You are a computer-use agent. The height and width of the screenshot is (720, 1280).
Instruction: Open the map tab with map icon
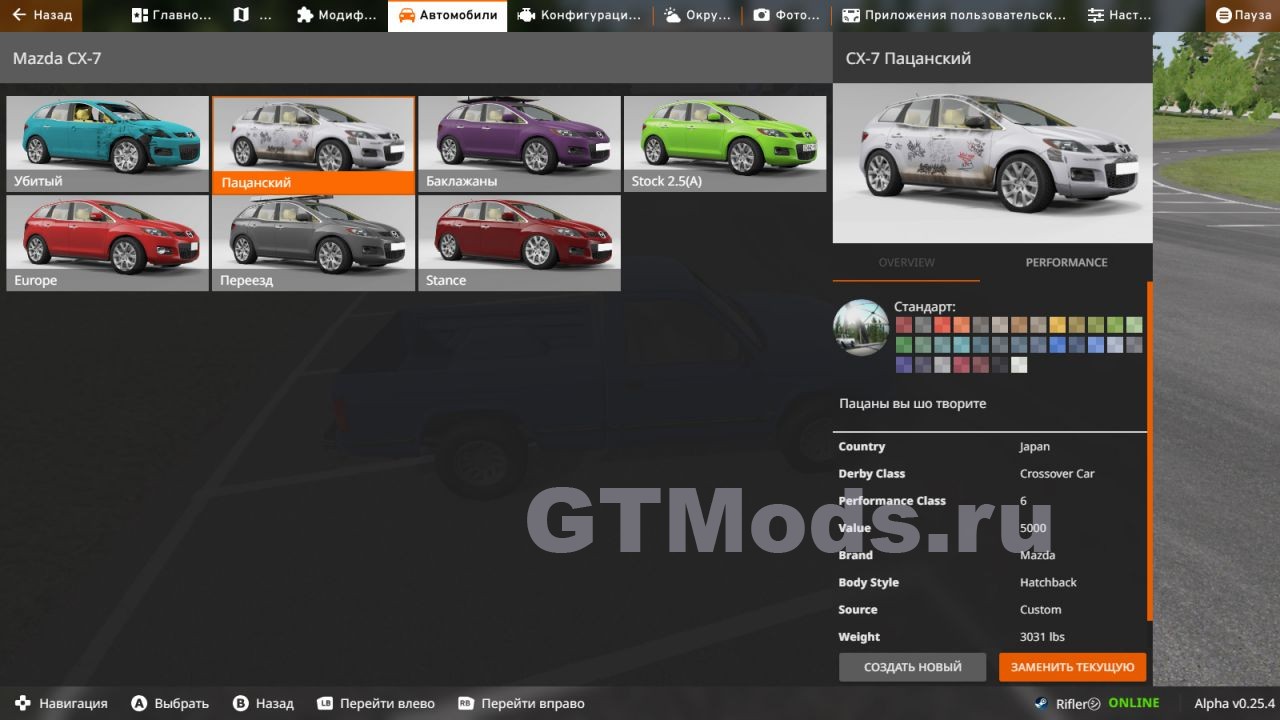(252, 15)
